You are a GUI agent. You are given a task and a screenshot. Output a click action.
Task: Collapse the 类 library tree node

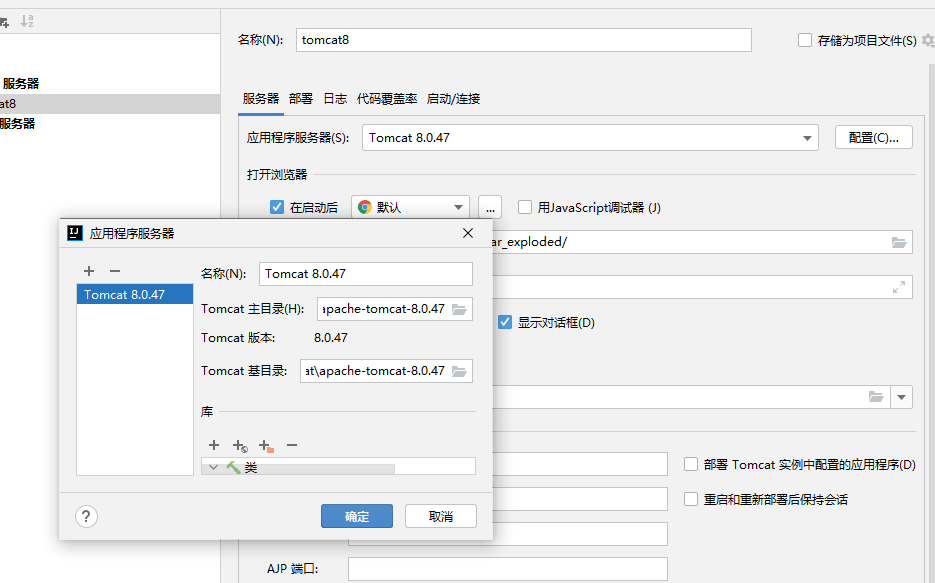[x=213, y=467]
